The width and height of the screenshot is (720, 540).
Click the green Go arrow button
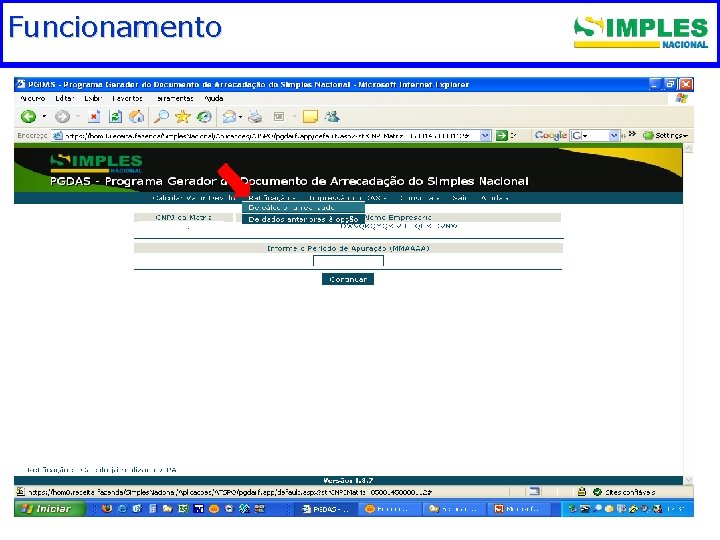[x=501, y=135]
